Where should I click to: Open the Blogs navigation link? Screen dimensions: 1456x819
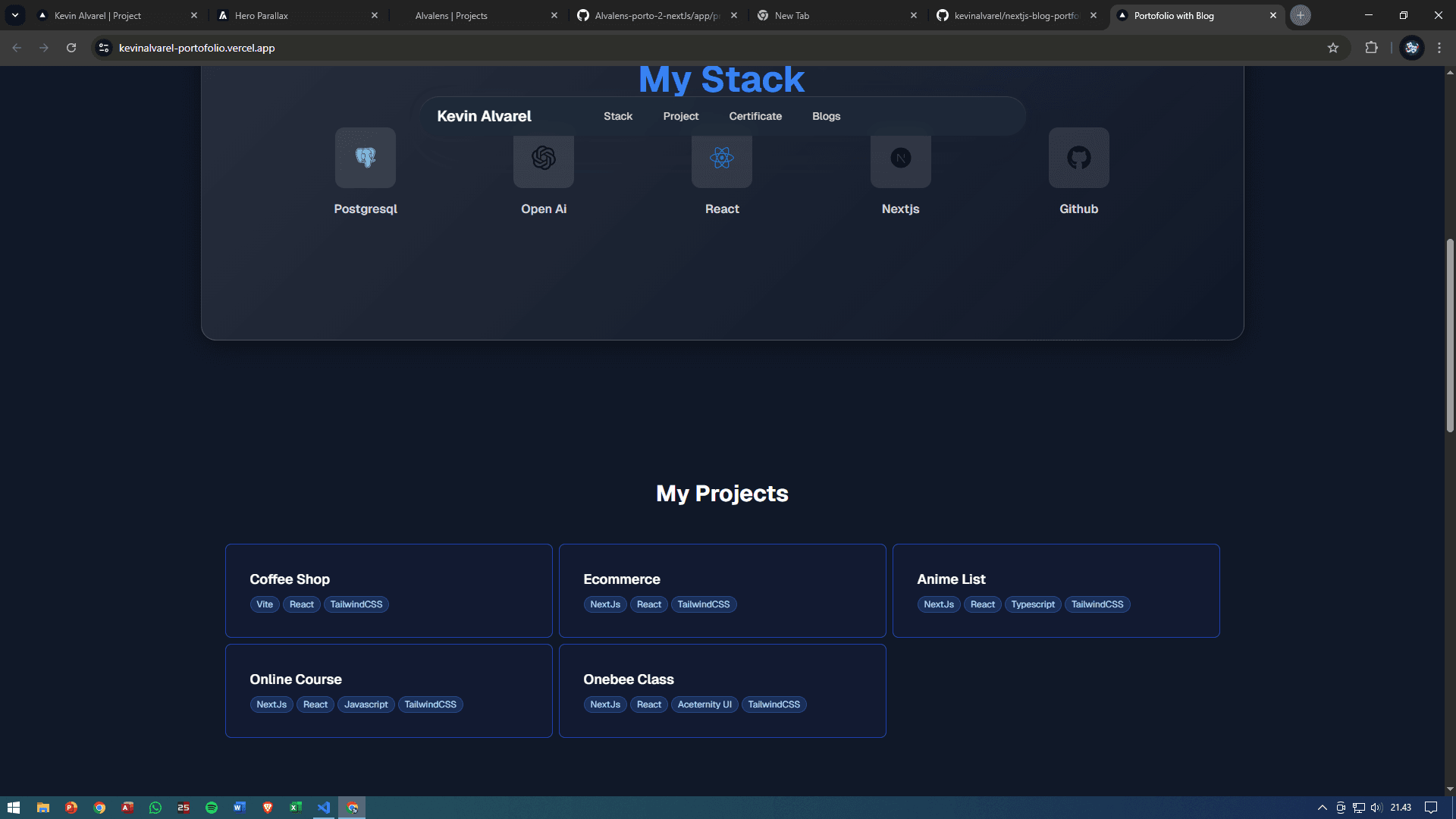click(x=826, y=116)
